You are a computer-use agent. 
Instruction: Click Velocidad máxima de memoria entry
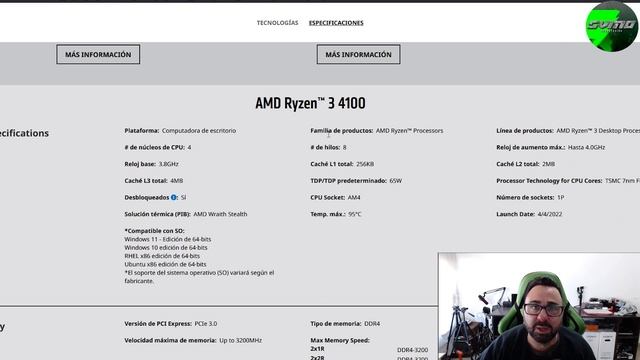tap(193, 340)
